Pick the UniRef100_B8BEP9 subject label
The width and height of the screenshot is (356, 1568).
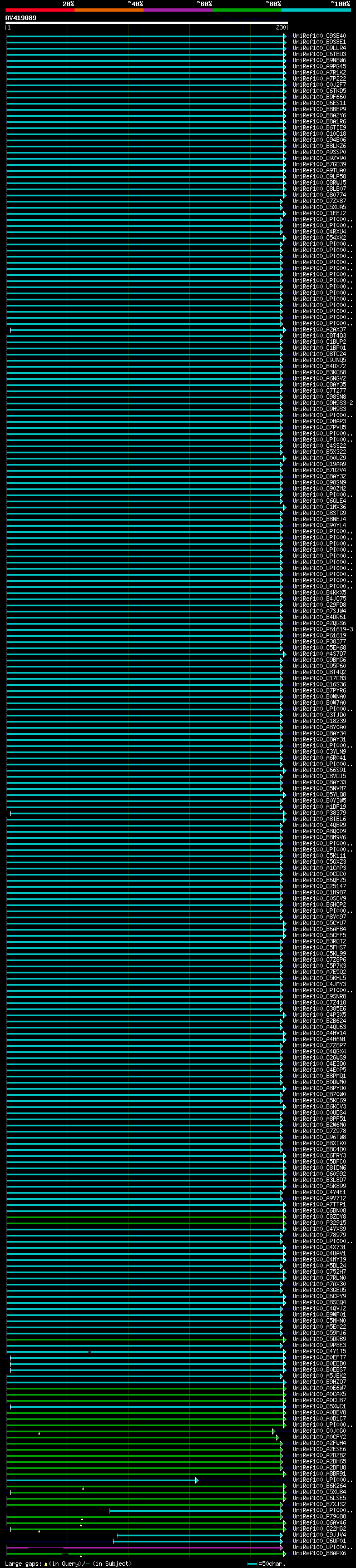pyautogui.click(x=319, y=110)
